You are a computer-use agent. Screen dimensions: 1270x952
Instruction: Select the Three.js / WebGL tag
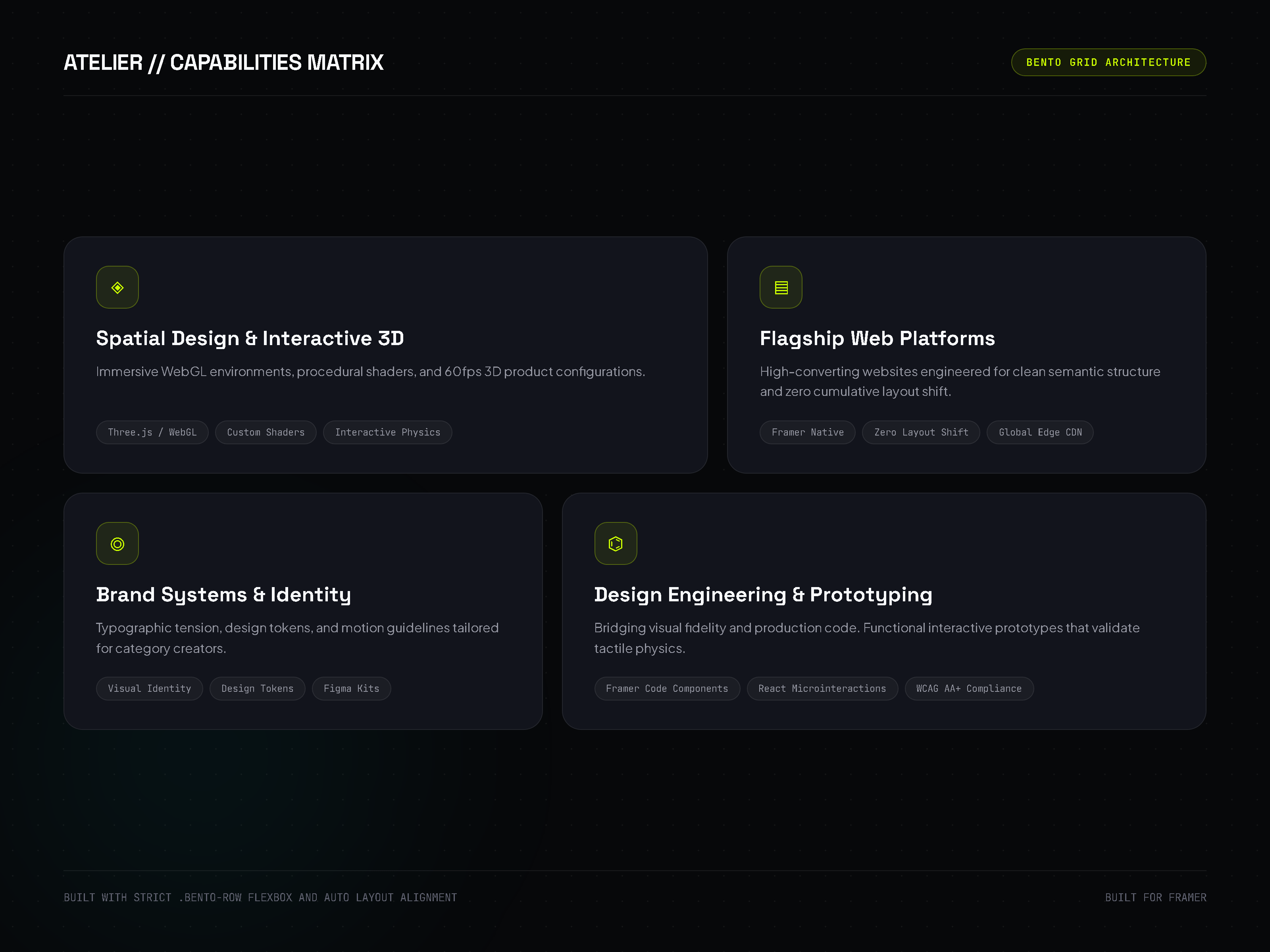[x=152, y=433]
